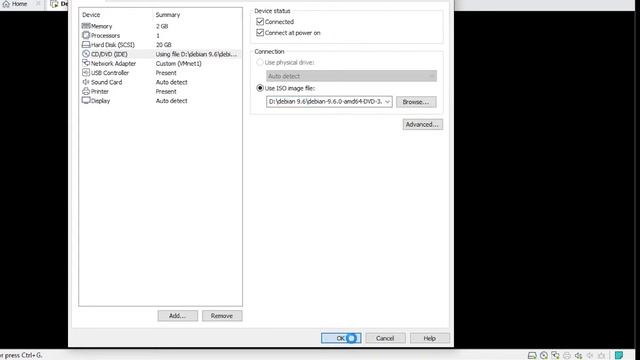
Task: Select the Memory device icon
Action: coord(86,26)
